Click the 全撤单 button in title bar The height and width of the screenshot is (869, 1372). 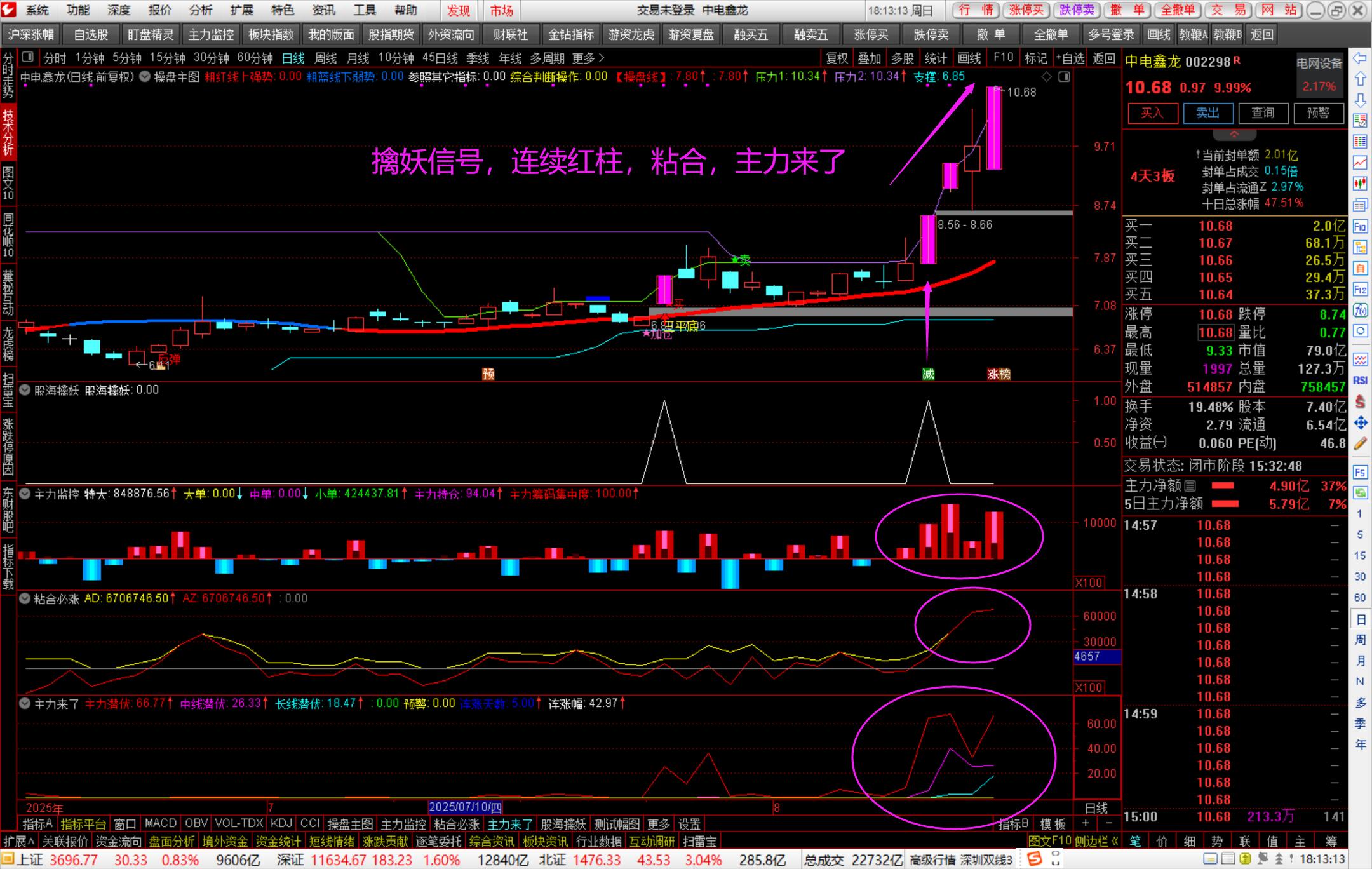click(x=1178, y=10)
